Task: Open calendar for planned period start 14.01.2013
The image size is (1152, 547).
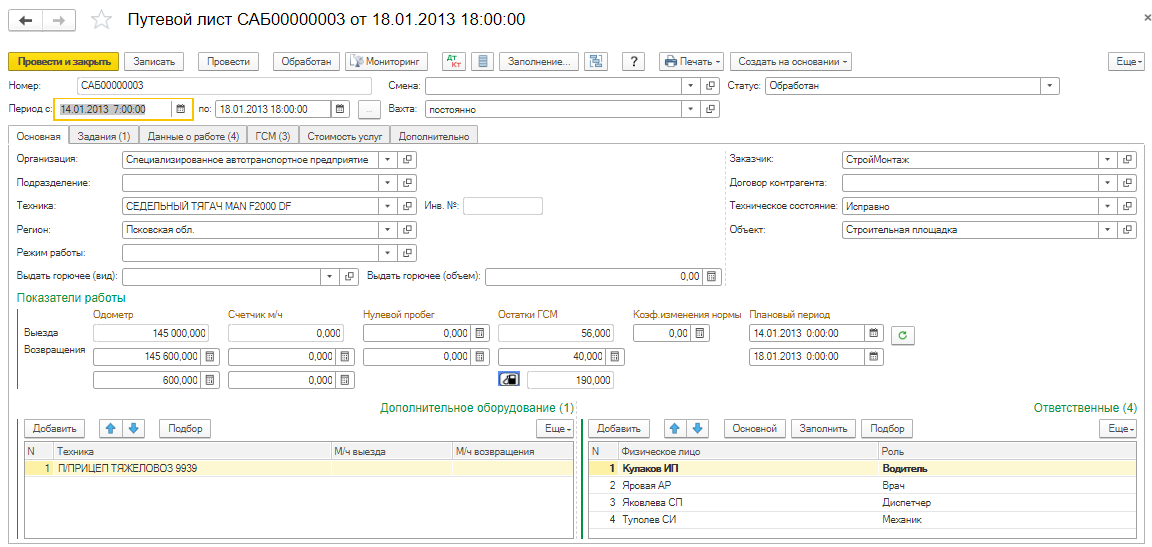Action: [874, 333]
